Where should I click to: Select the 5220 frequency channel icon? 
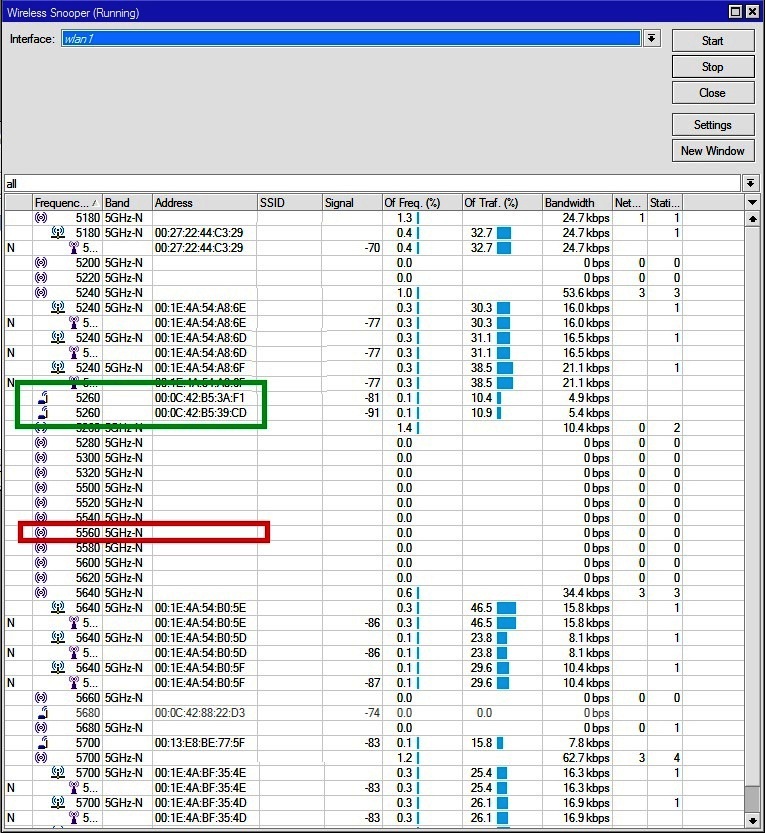point(41,277)
